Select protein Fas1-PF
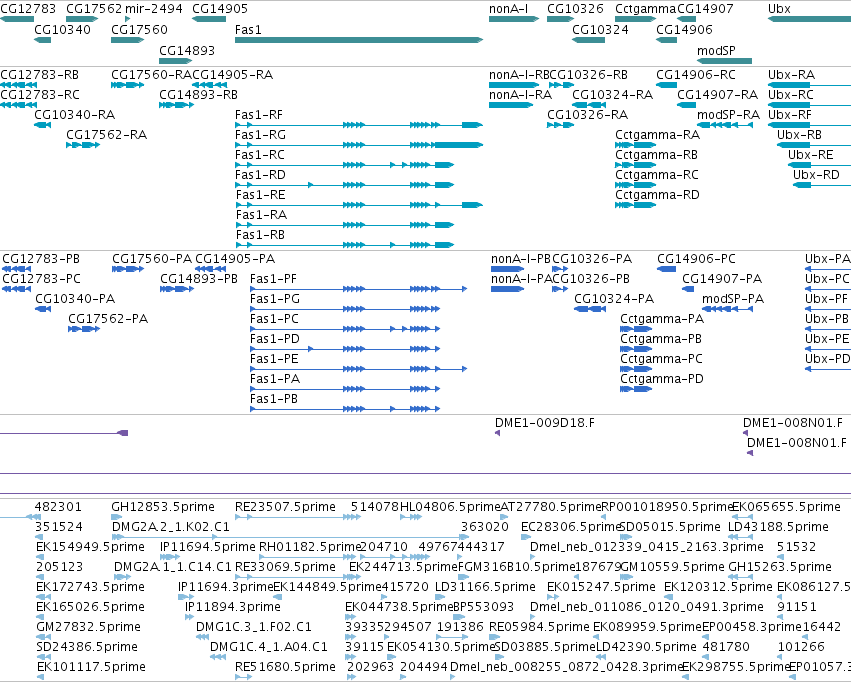 coord(273,279)
